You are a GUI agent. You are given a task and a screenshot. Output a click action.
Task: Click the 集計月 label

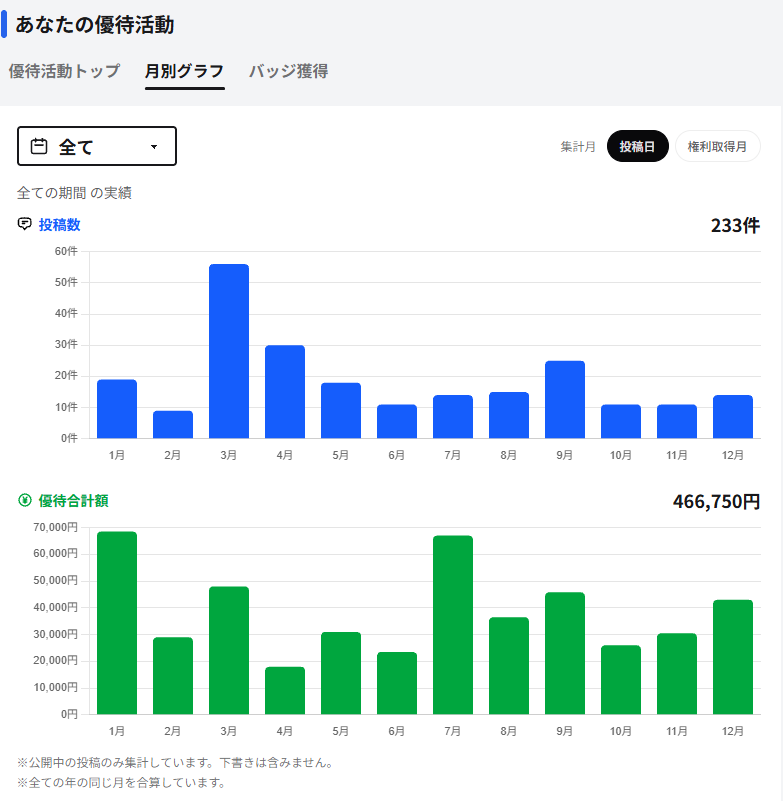point(578,147)
